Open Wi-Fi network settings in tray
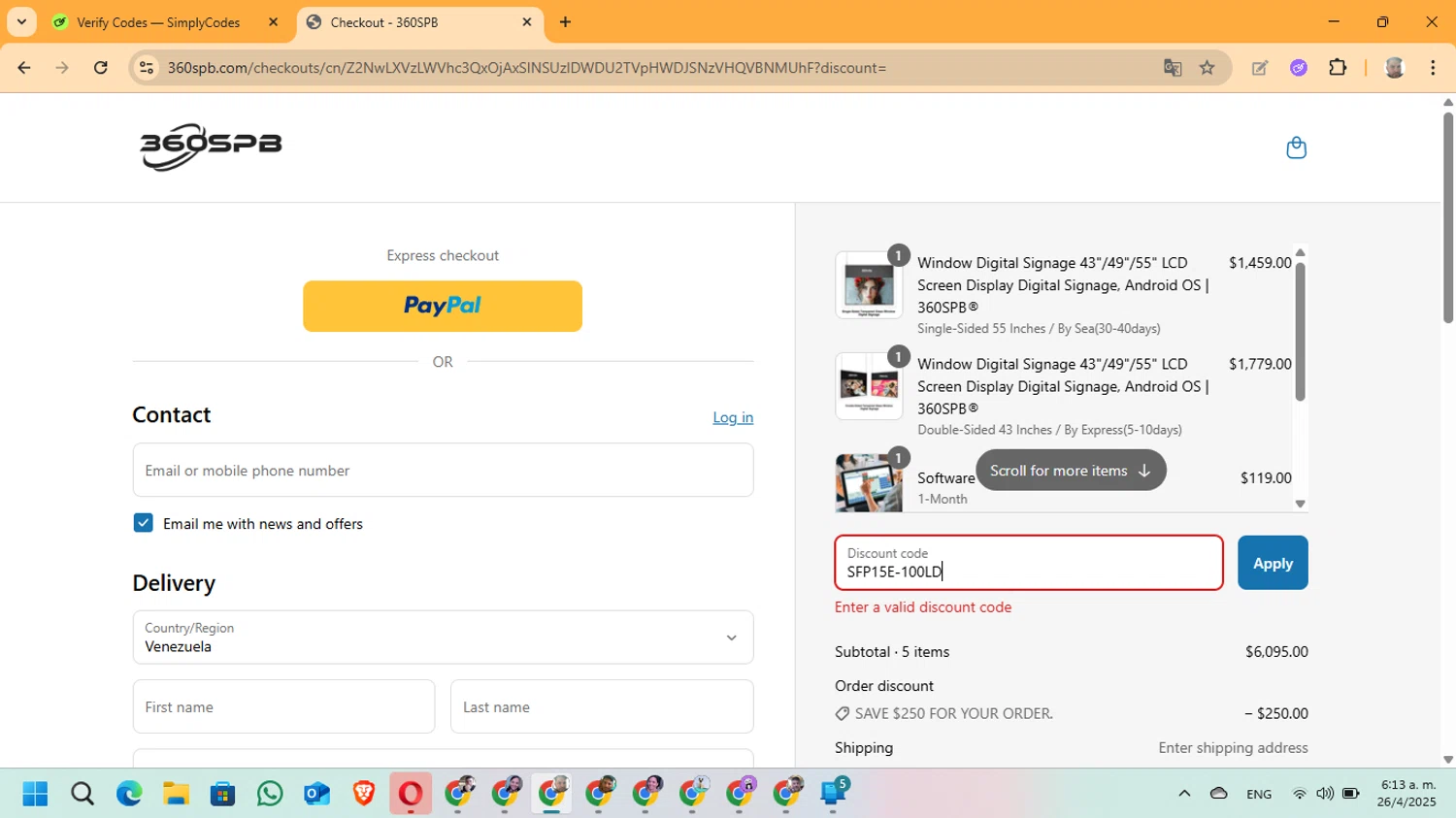This screenshot has height=818, width=1456. [x=1299, y=794]
